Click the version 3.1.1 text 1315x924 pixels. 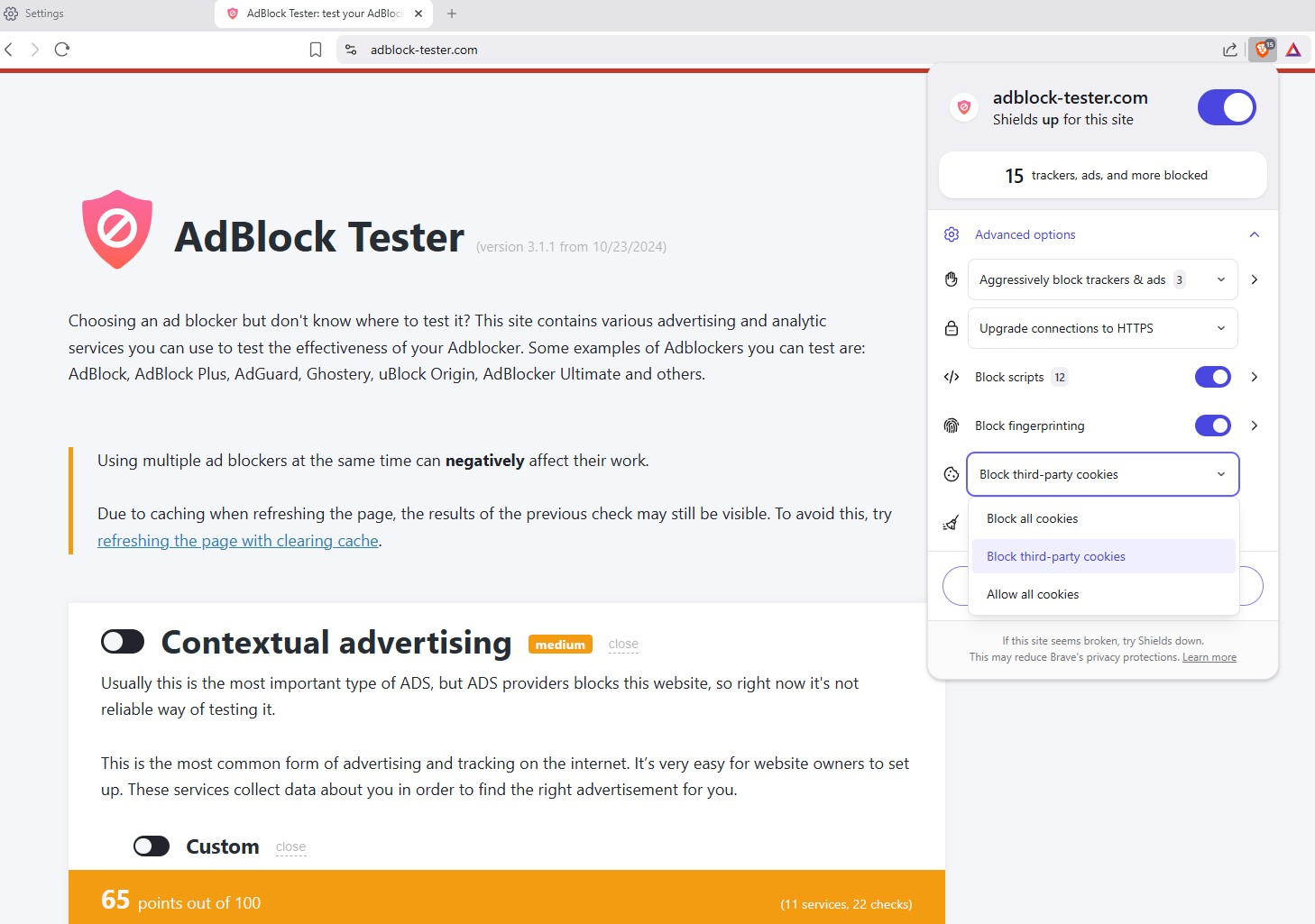coord(571,247)
